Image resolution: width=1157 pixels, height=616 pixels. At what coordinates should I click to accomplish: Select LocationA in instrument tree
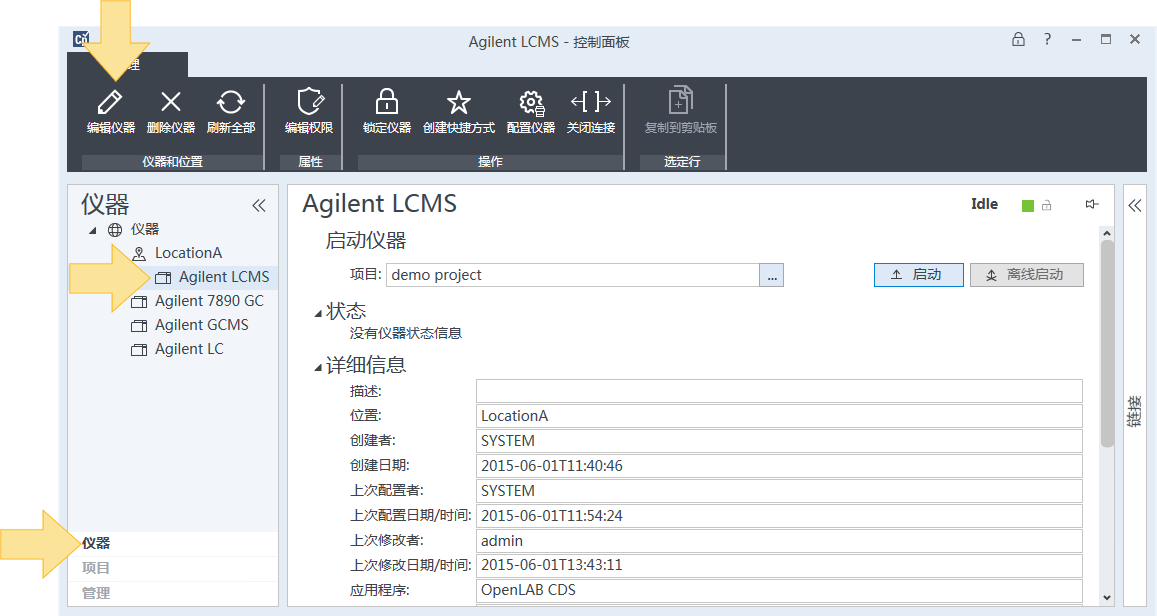pyautogui.click(x=188, y=253)
